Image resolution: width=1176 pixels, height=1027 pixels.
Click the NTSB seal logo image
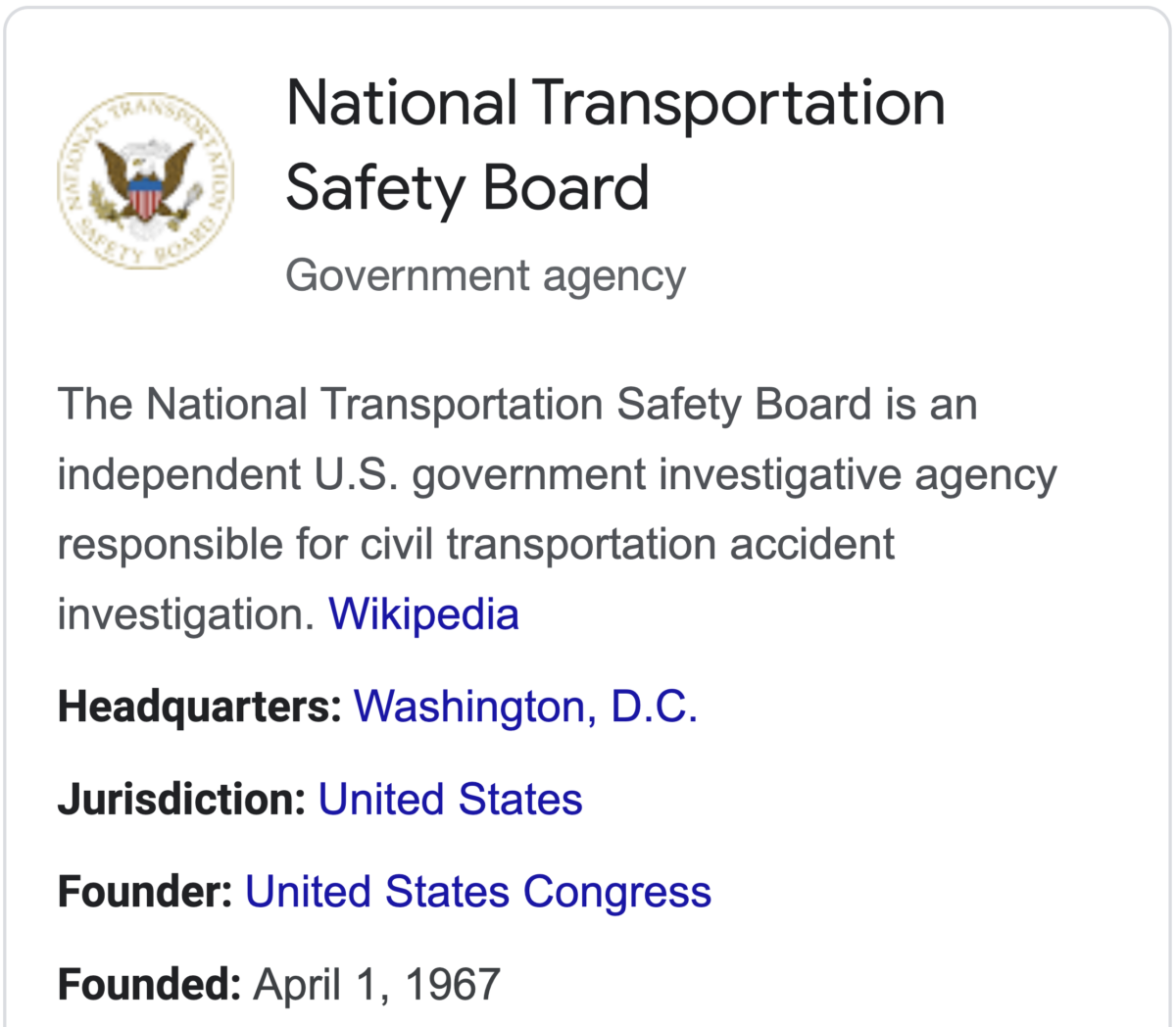pyautogui.click(x=145, y=183)
